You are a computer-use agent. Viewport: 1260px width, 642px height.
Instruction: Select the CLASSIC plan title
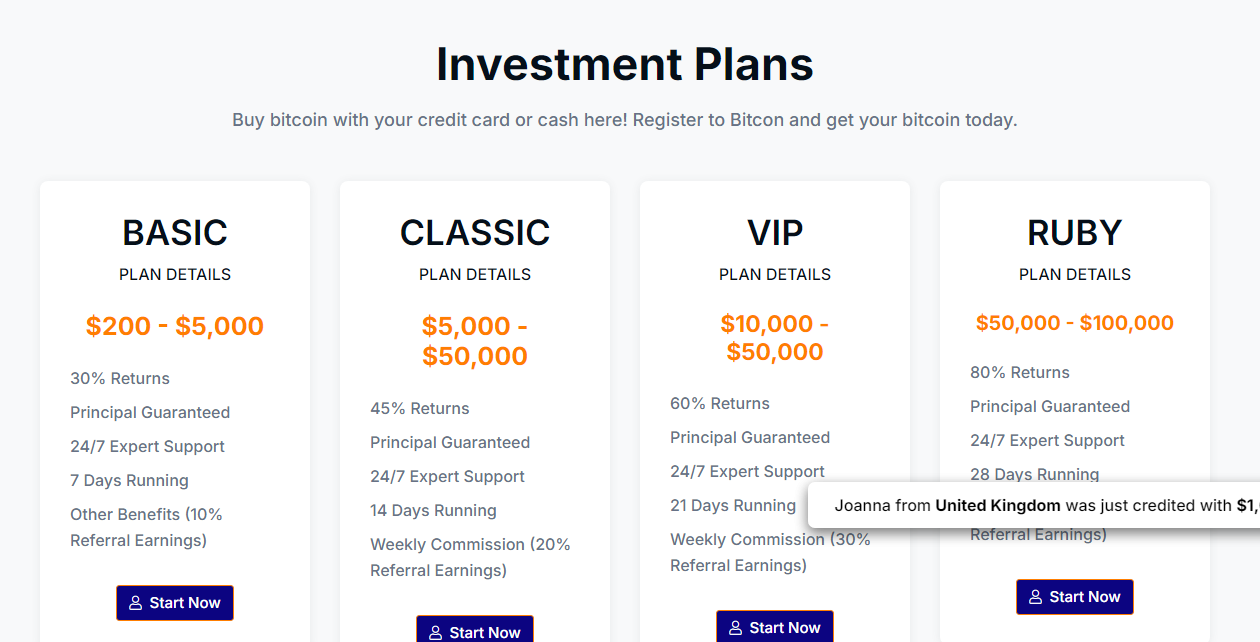click(475, 233)
